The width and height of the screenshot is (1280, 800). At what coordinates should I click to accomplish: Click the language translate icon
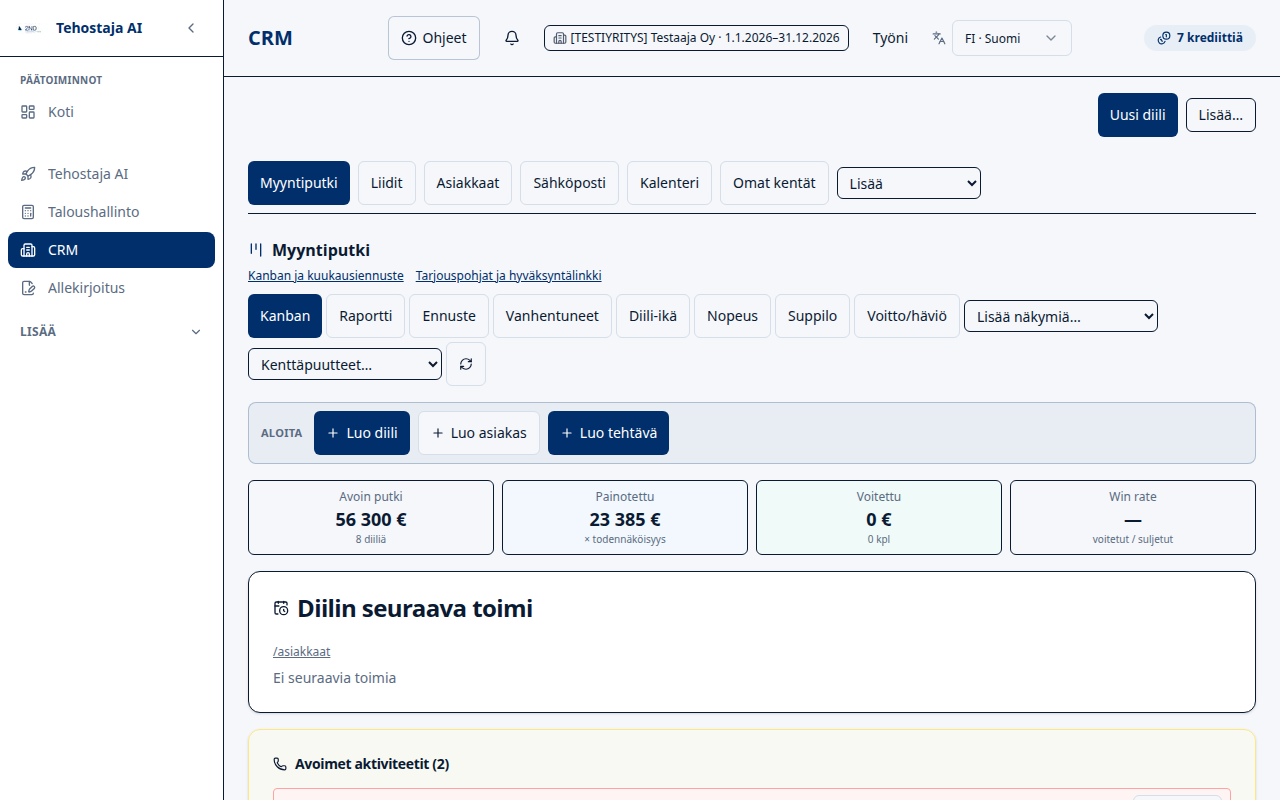coord(938,38)
